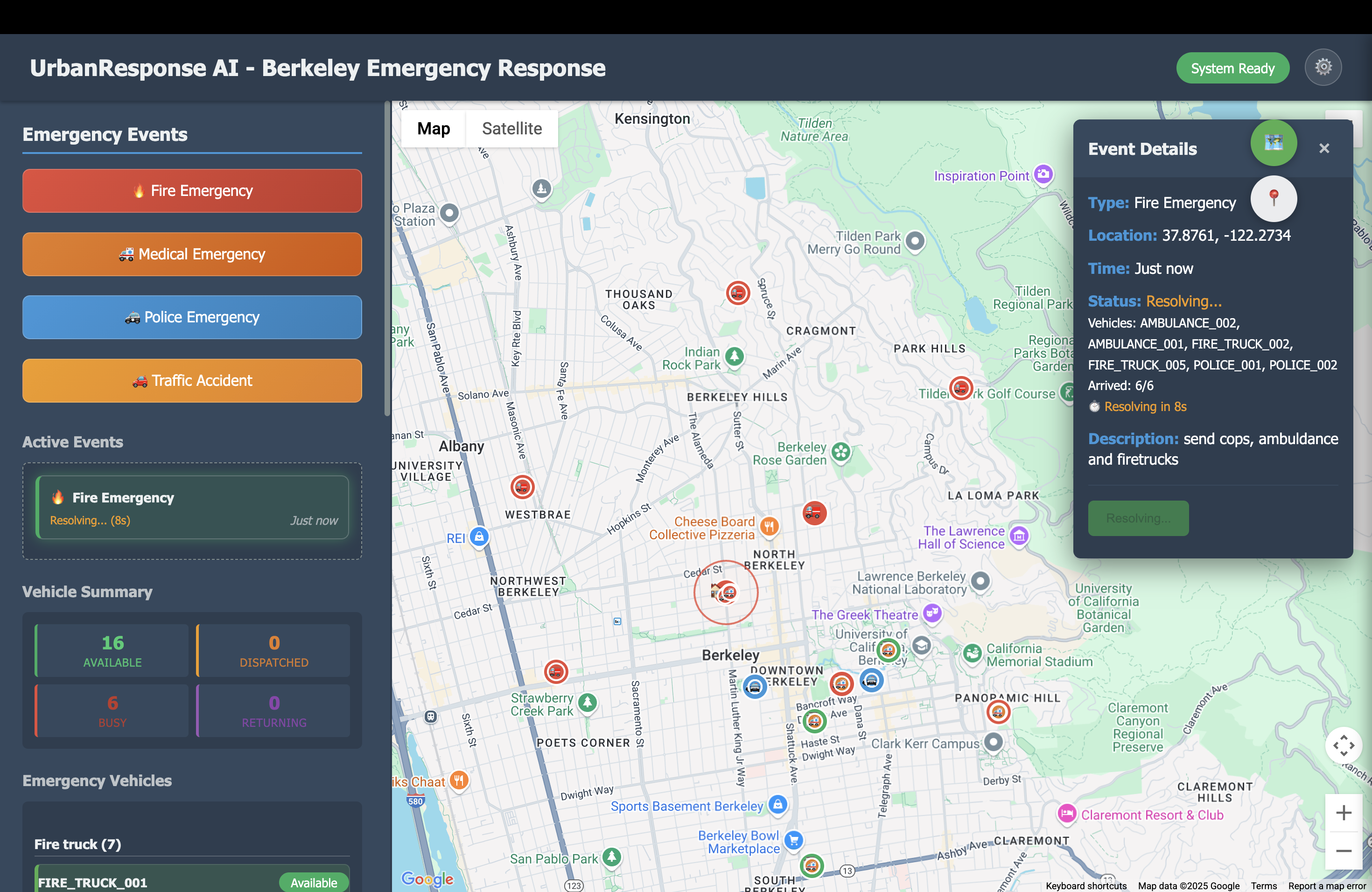This screenshot has width=1372, height=892.
Task: Report a Traffic Accident event
Action: coord(192,381)
